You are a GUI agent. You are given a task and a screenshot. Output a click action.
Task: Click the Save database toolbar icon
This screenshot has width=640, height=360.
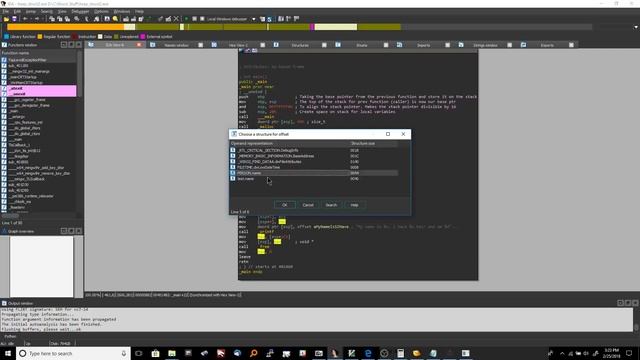(14, 19)
